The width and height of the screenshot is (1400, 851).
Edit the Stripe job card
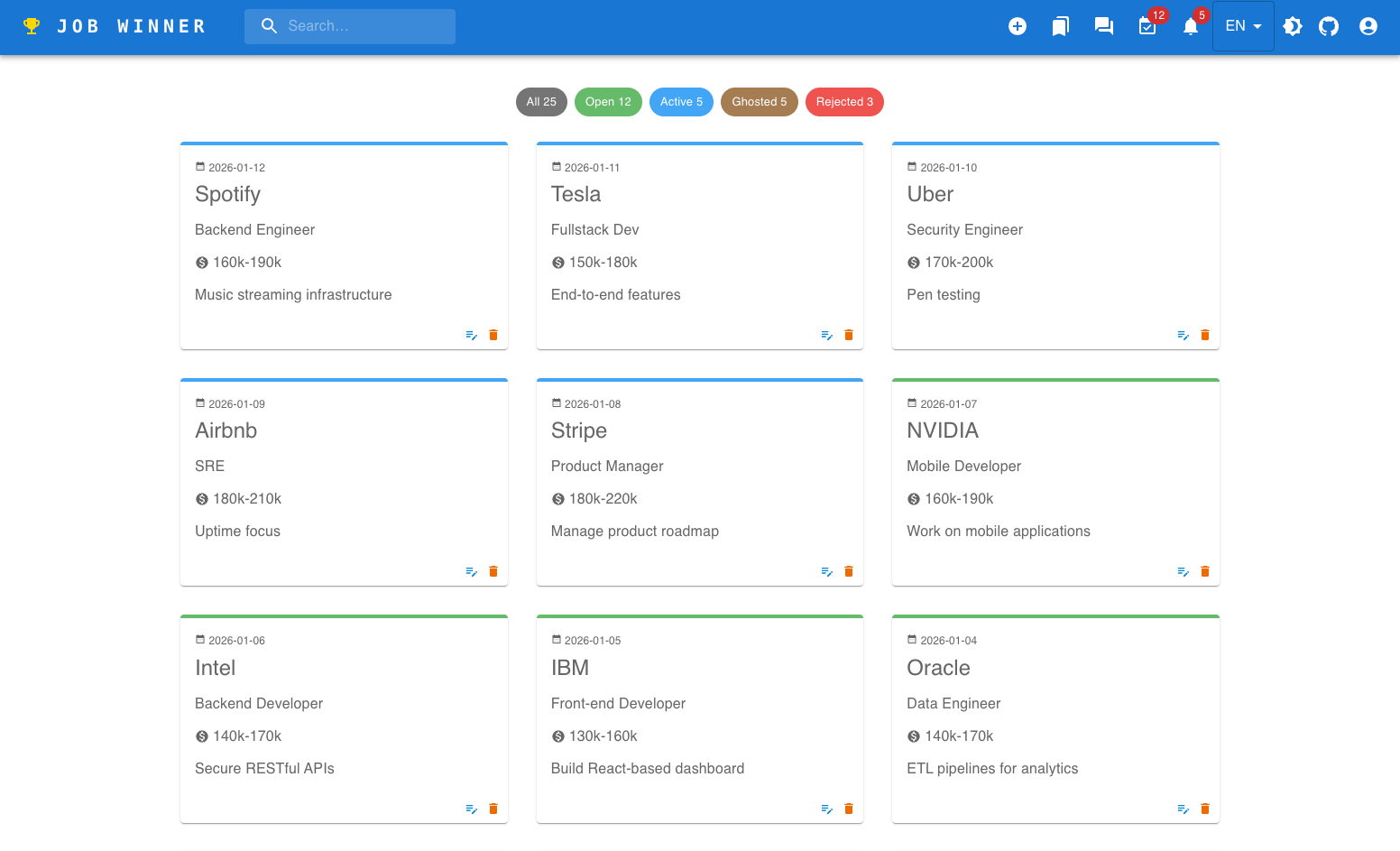pos(826,571)
